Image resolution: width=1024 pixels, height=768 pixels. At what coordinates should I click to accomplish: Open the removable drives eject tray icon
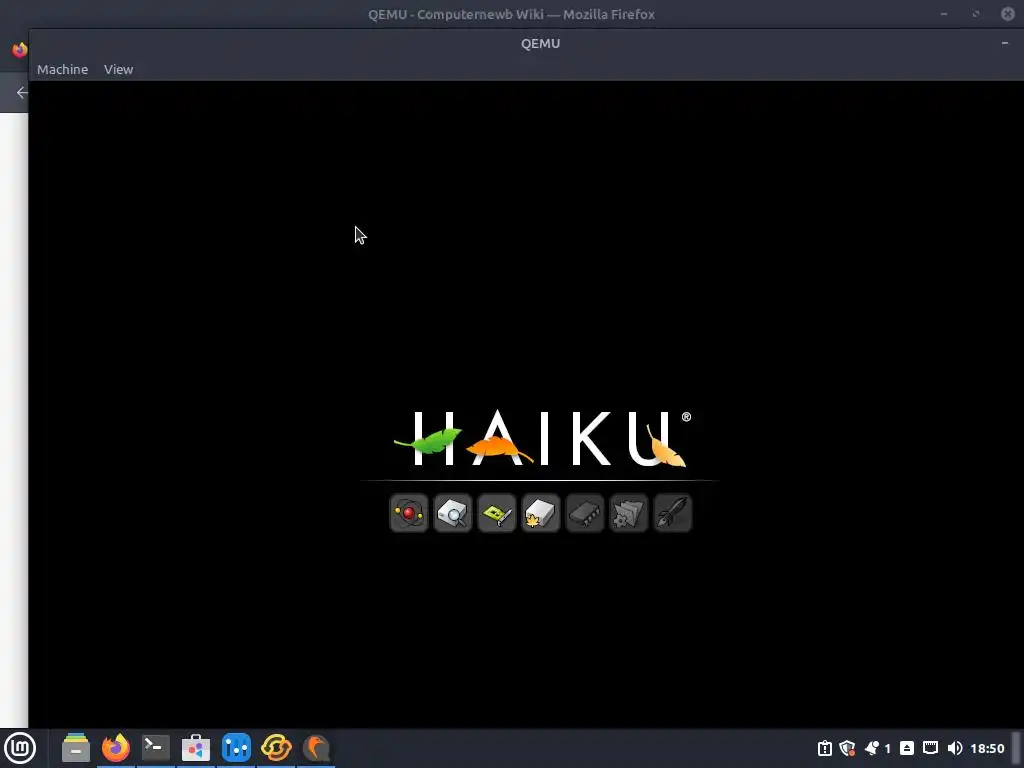(x=907, y=748)
